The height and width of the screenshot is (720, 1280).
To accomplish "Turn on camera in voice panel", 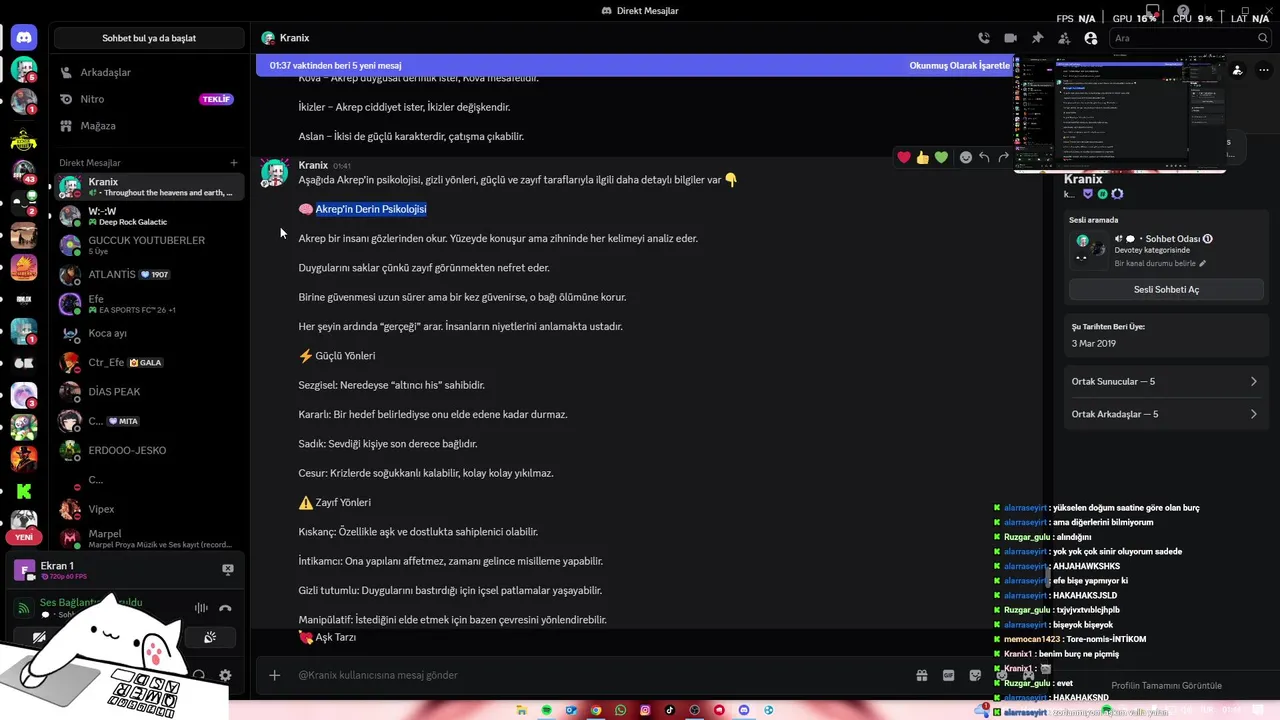I will tap(39, 637).
